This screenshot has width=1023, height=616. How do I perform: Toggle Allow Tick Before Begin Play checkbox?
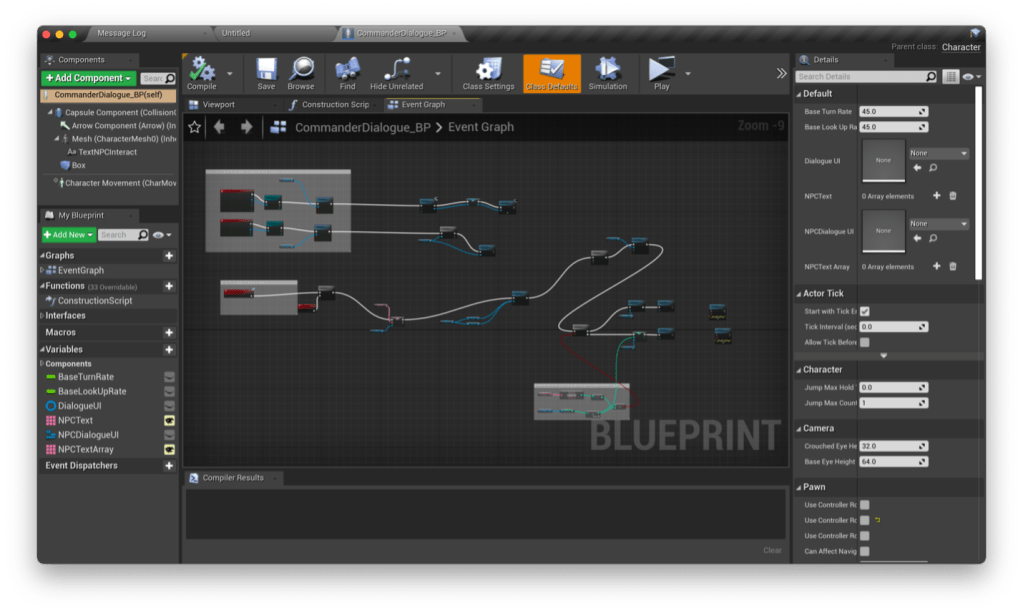tap(865, 342)
